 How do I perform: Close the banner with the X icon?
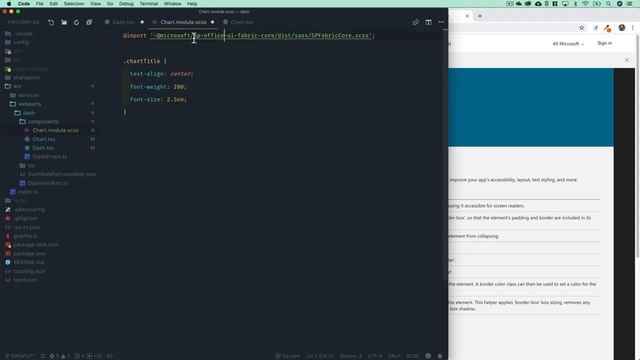tap(627, 60)
